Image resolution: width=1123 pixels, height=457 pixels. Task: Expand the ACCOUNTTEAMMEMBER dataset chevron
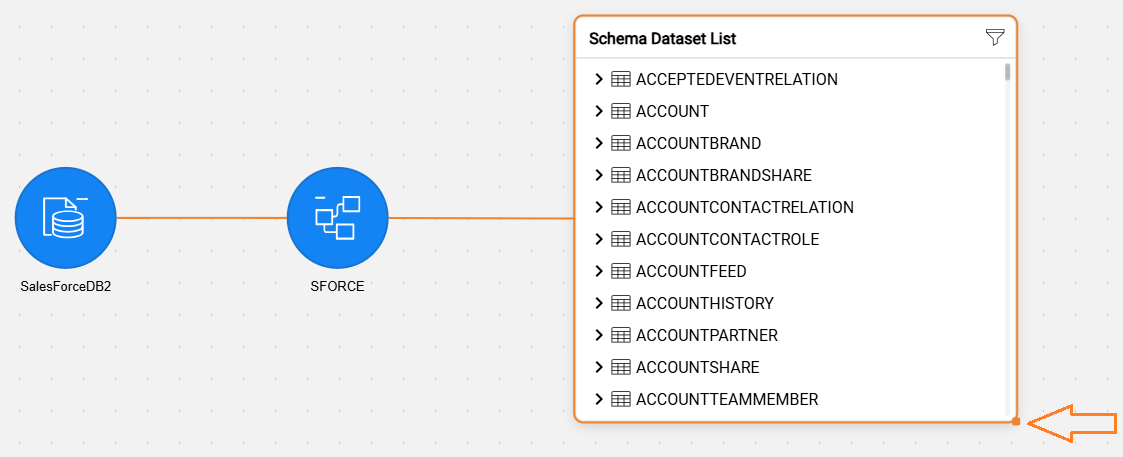click(x=599, y=399)
